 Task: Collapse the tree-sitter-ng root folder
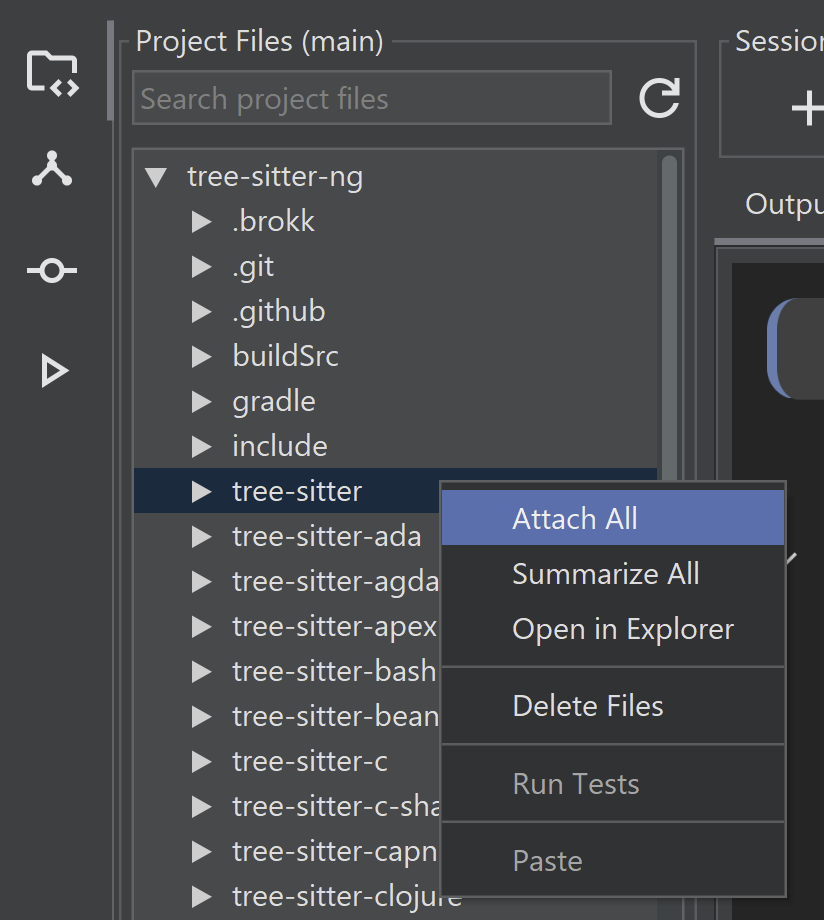coord(155,178)
